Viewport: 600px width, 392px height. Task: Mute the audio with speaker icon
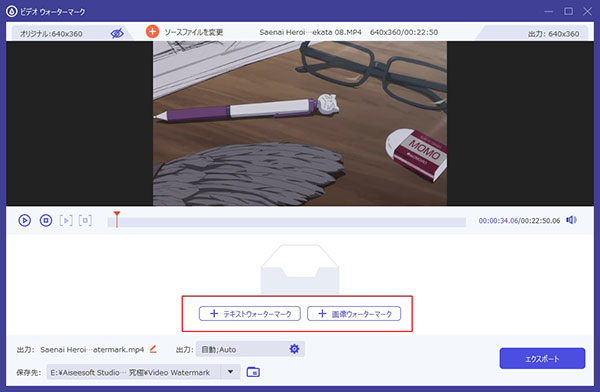571,220
